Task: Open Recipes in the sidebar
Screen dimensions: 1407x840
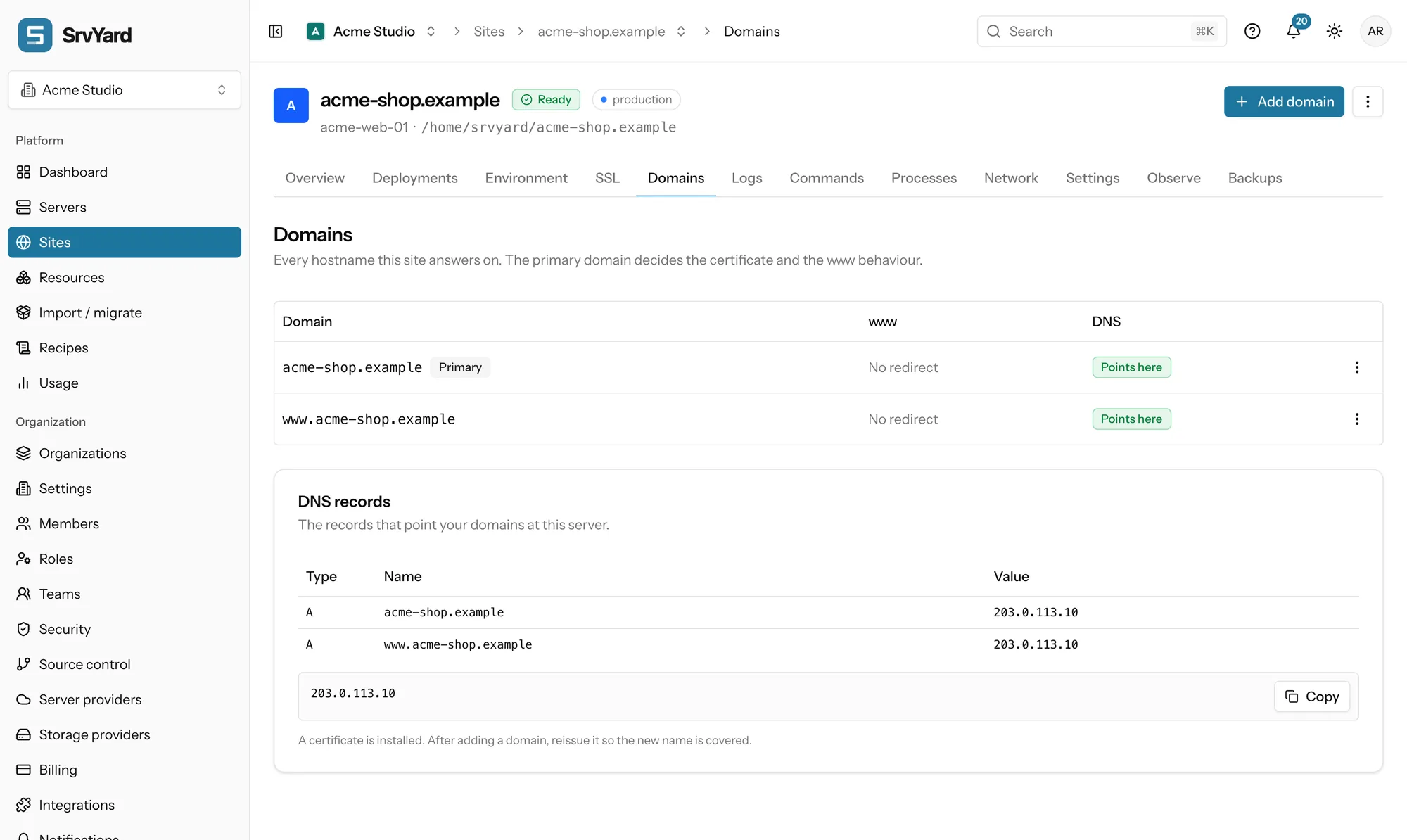Action: 125,348
